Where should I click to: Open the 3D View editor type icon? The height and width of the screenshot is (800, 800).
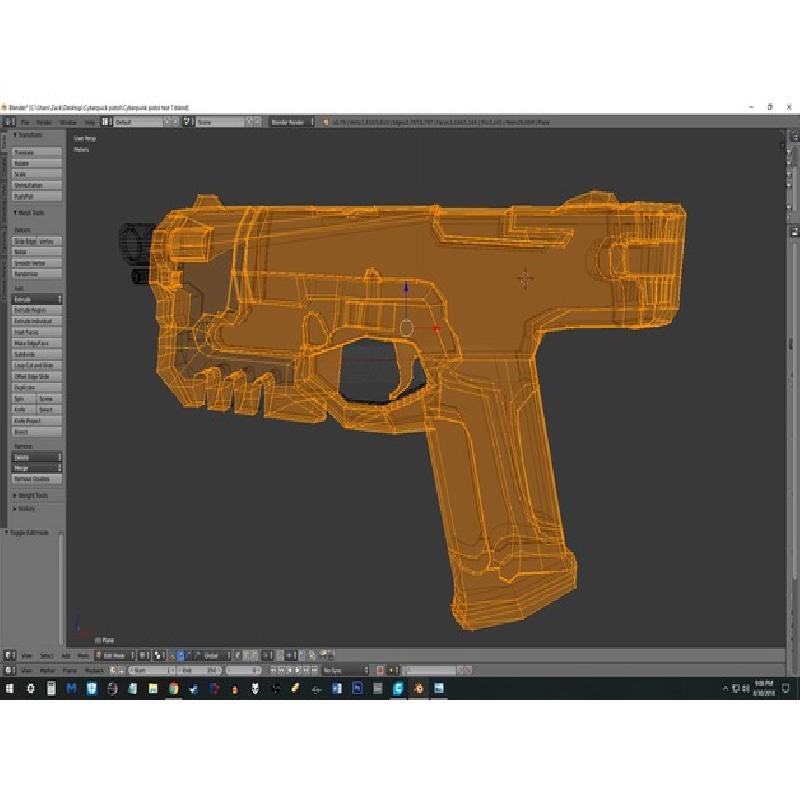(9, 656)
